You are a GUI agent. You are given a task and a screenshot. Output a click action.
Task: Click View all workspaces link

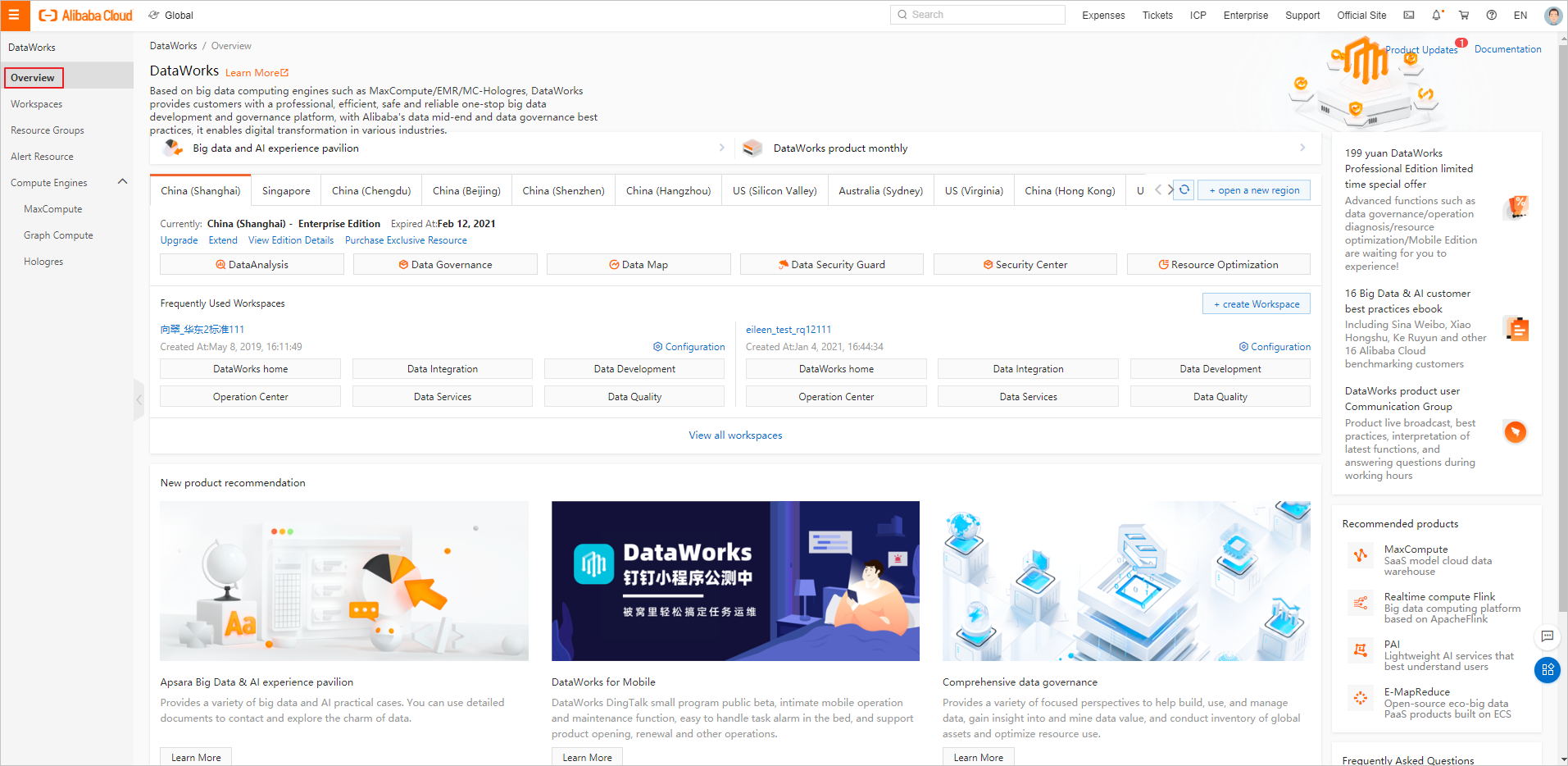click(735, 435)
